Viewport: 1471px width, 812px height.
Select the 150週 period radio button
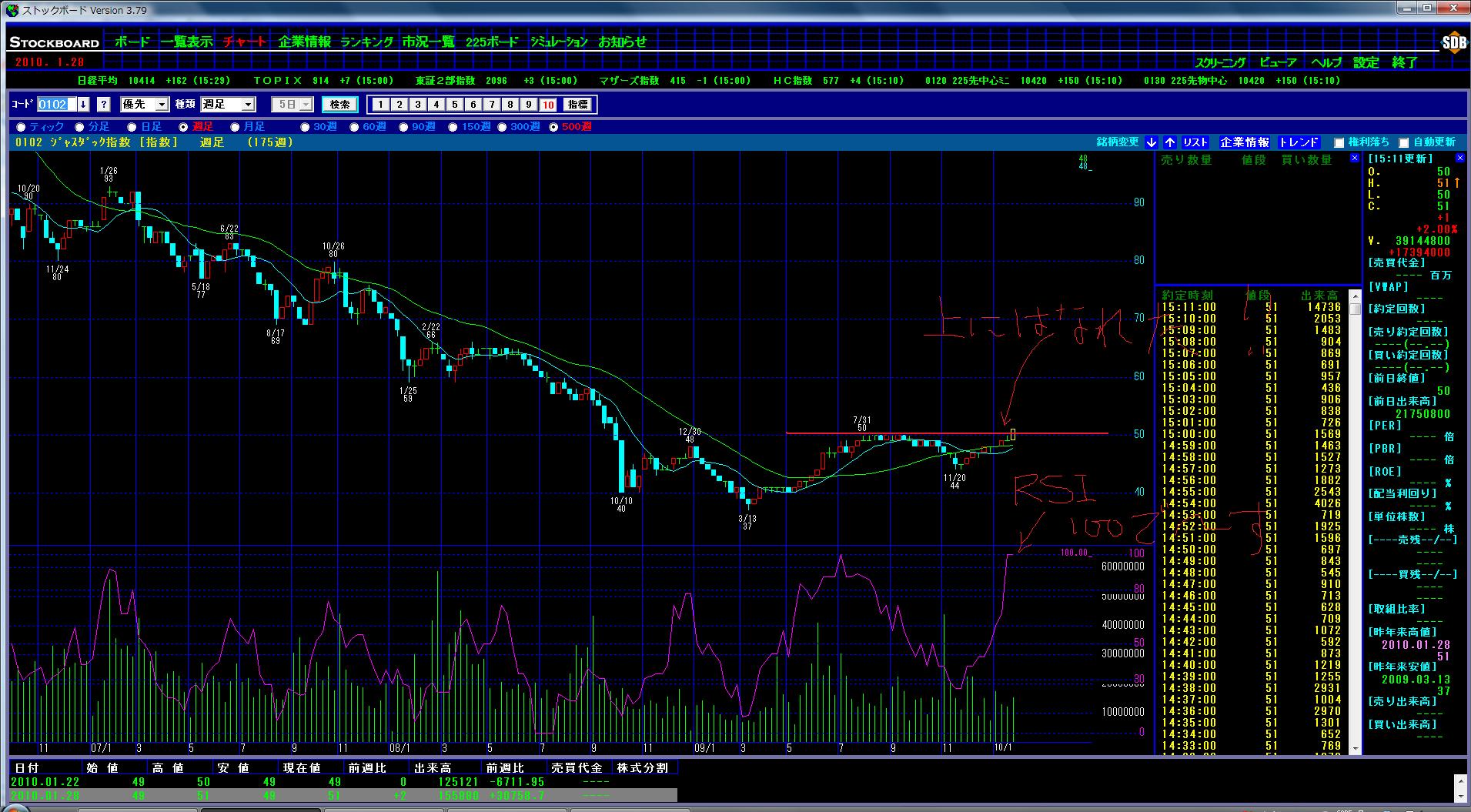tap(453, 127)
